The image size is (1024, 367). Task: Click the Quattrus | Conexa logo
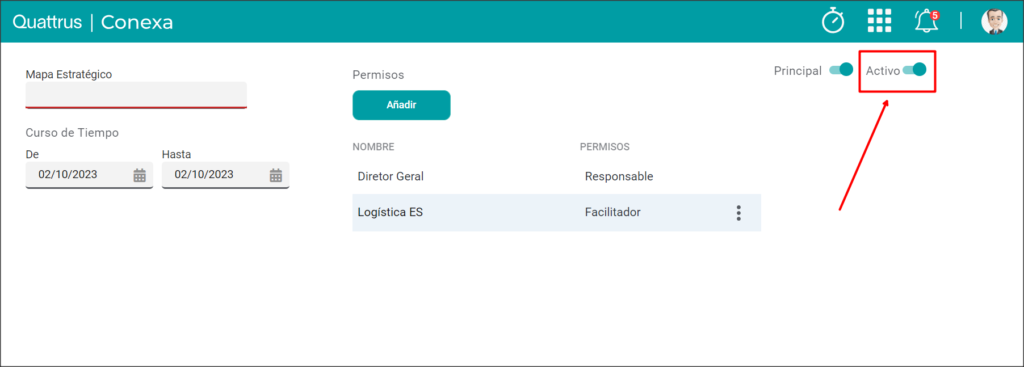[x=93, y=22]
